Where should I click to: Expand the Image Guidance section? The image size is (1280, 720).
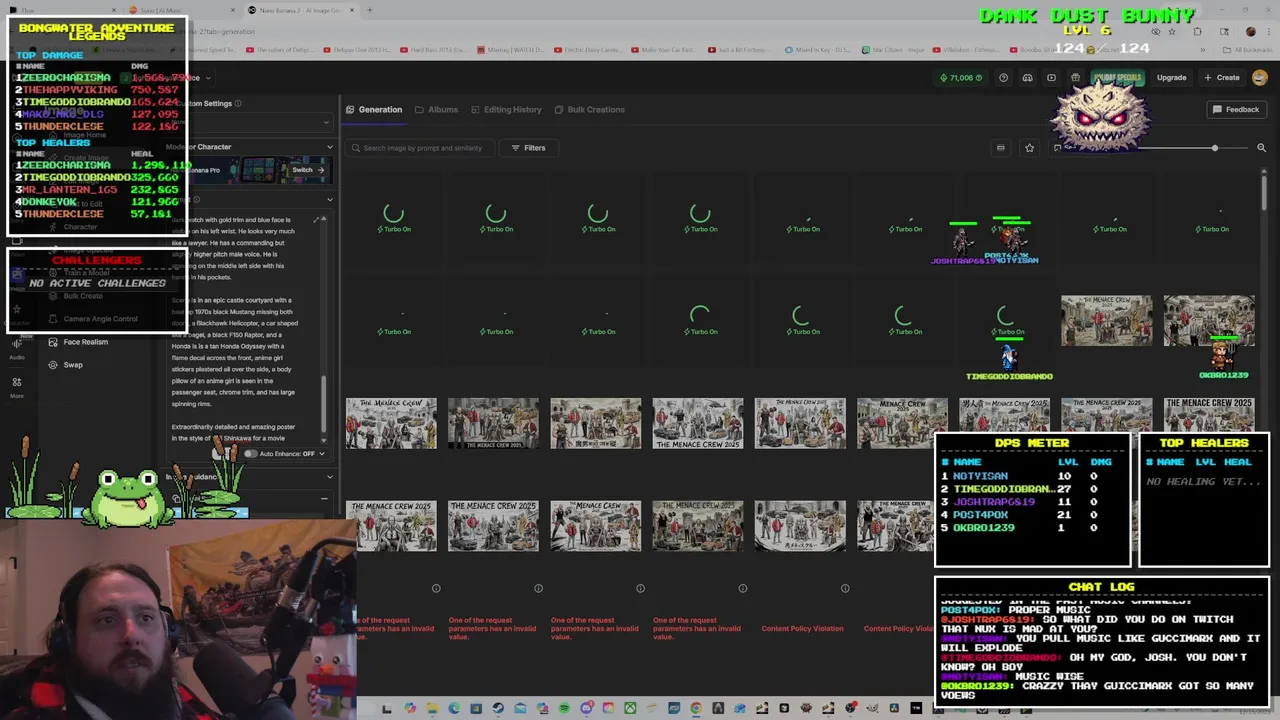click(329, 477)
